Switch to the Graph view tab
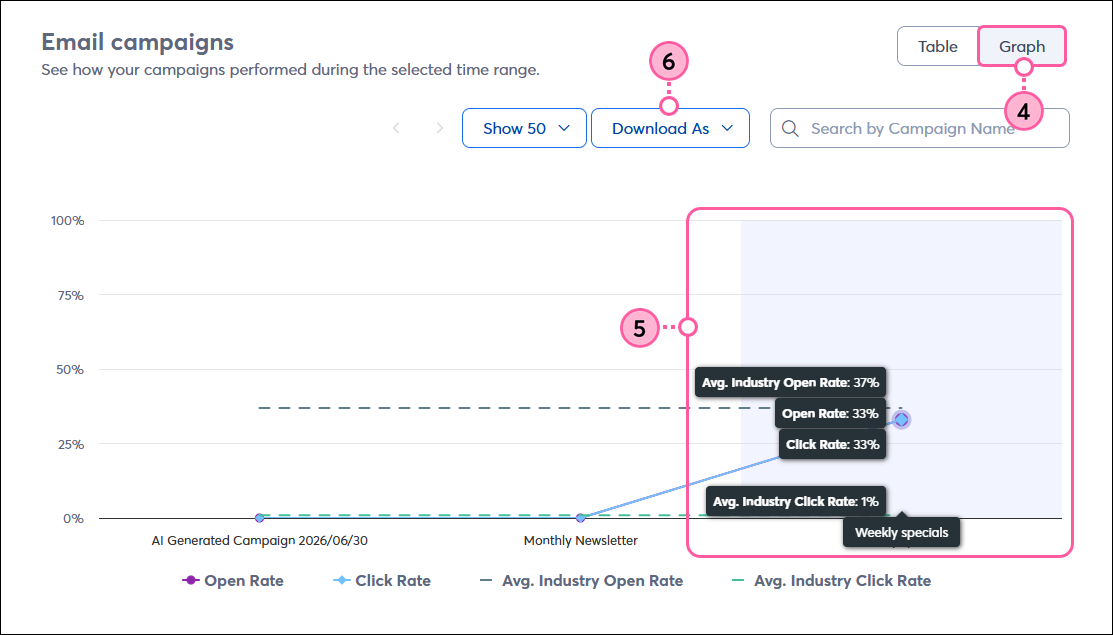 [1022, 46]
